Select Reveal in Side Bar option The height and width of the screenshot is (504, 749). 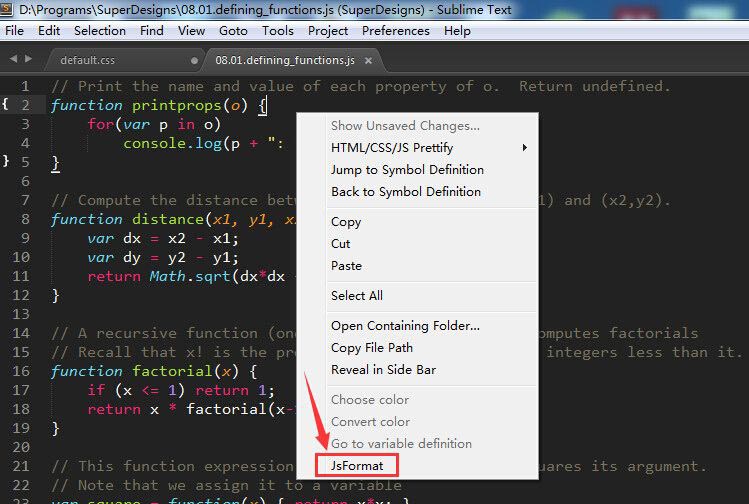[383, 370]
